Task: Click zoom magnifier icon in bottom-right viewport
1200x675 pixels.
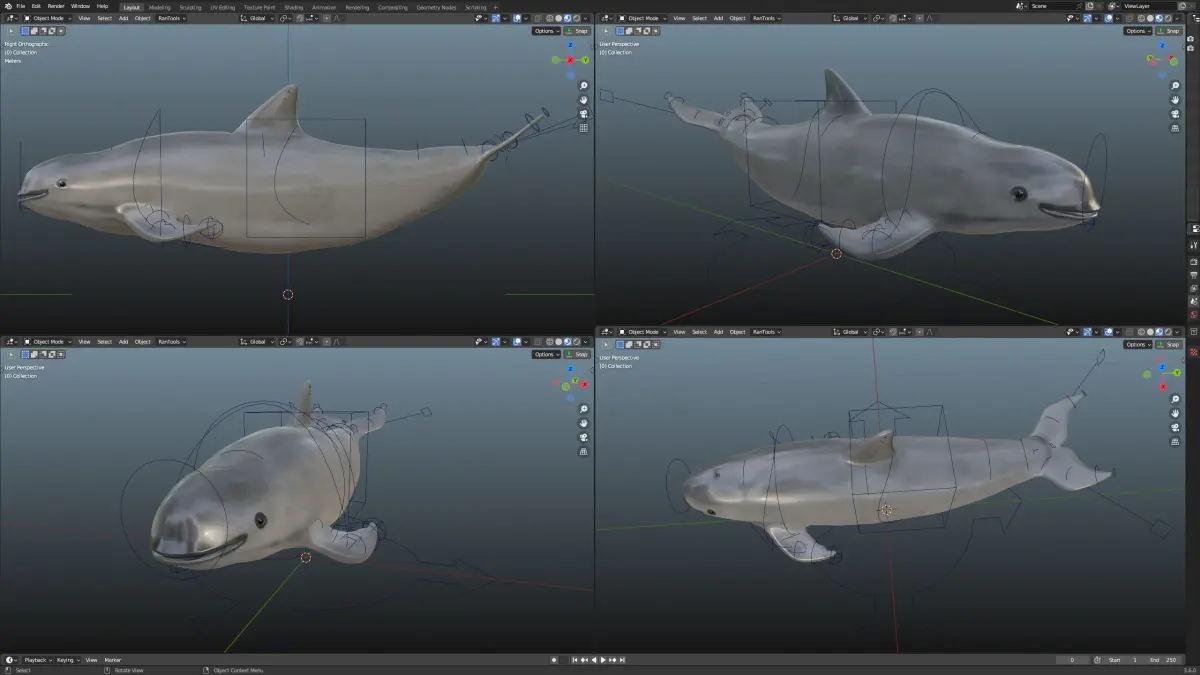Action: [x=1175, y=400]
